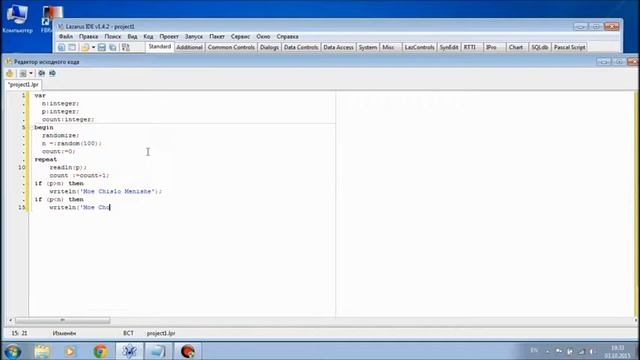Viewport: 640px width, 360px height.
Task: Open the Вид menu
Action: click(x=132, y=37)
